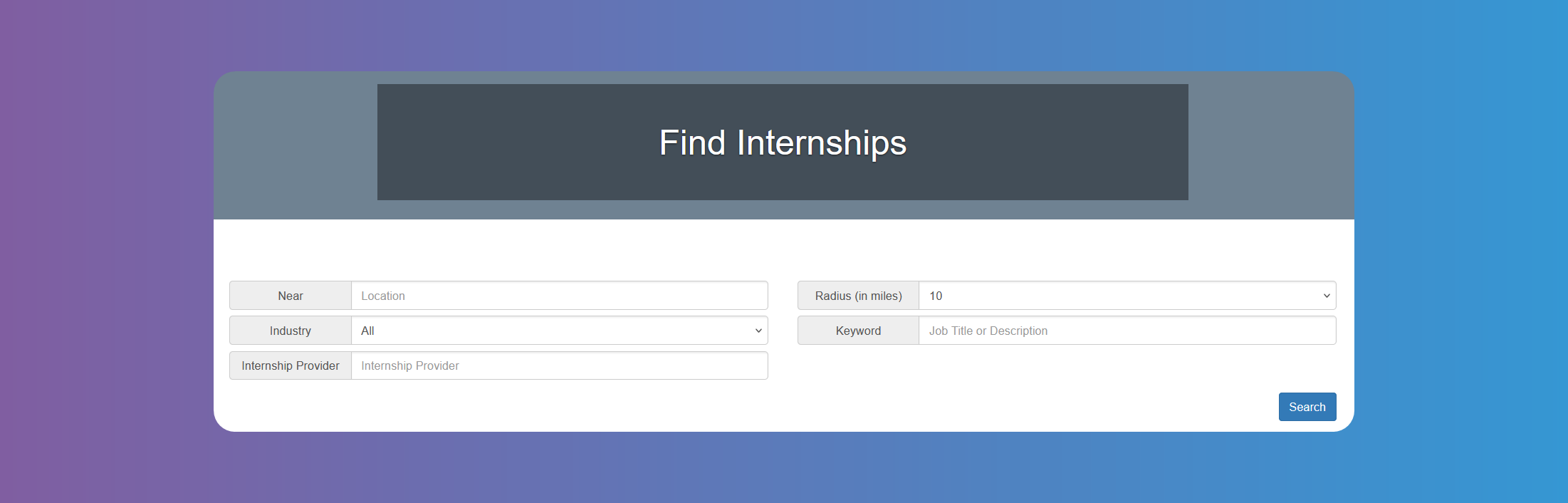Open the Radius in miles dropdown
Screen dimensions: 1568x503
(1127, 295)
